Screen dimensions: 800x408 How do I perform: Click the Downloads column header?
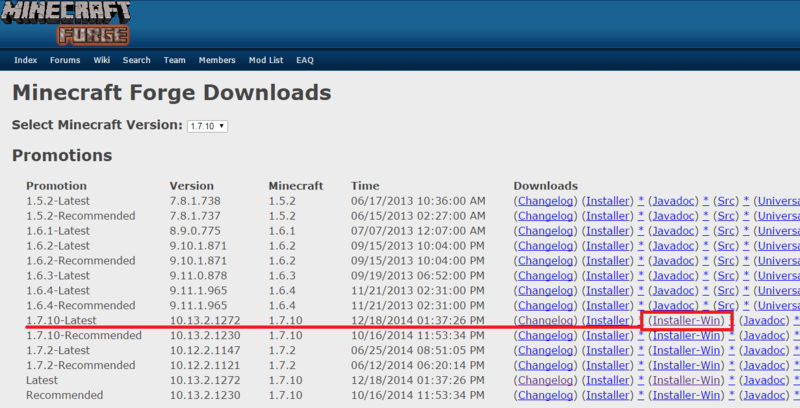545,186
